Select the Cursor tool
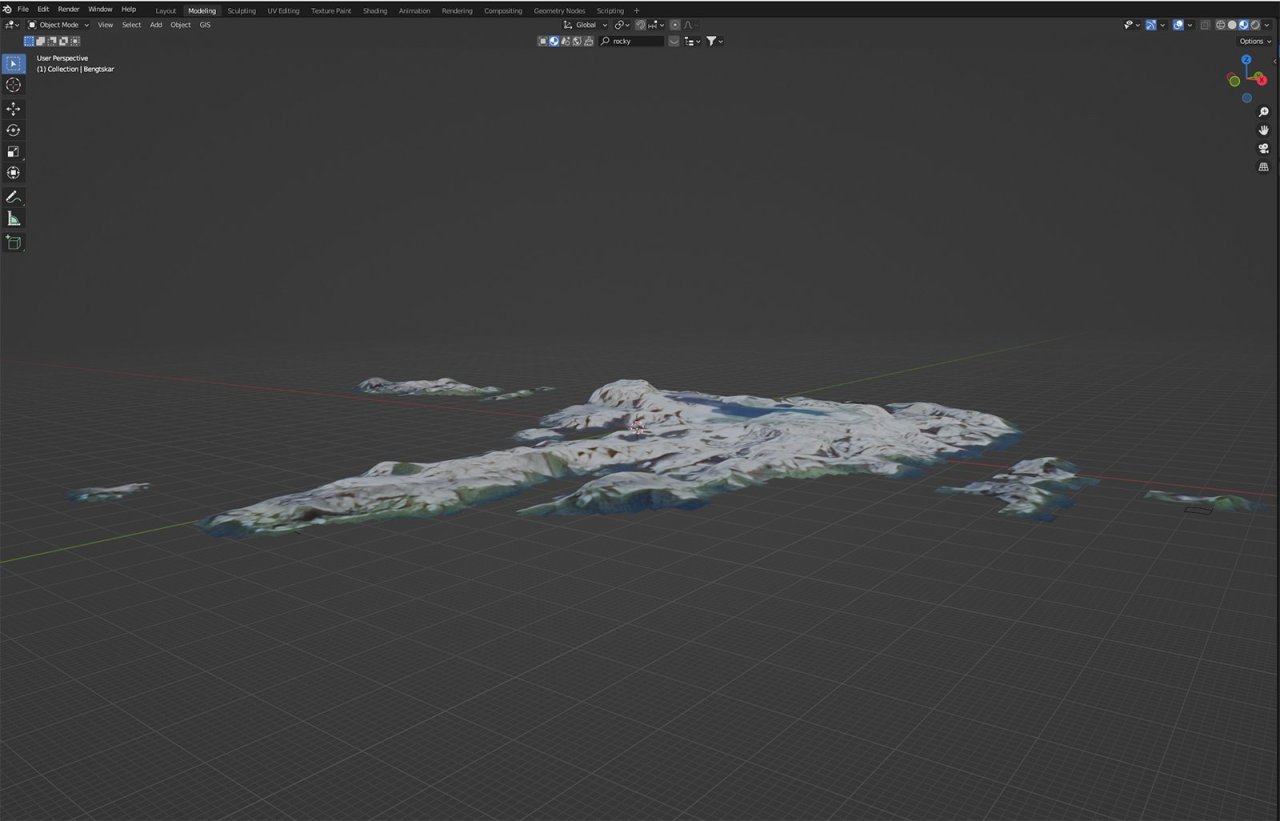Viewport: 1280px width, 821px height. pos(13,85)
